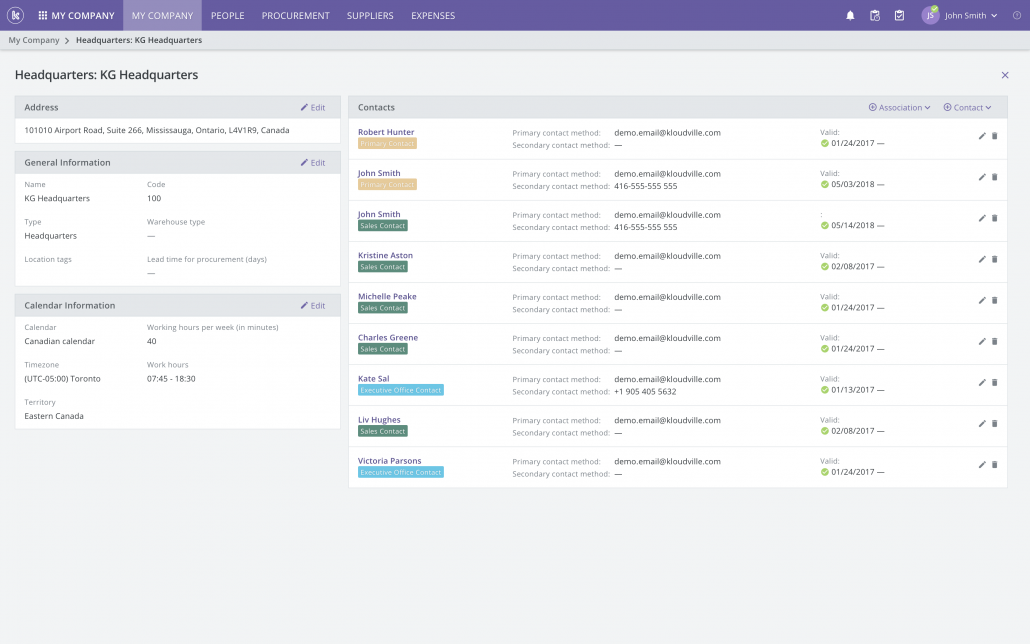Open Victoria Parsons' contact link
The width and height of the screenshot is (1030, 644).
pyautogui.click(x=390, y=461)
